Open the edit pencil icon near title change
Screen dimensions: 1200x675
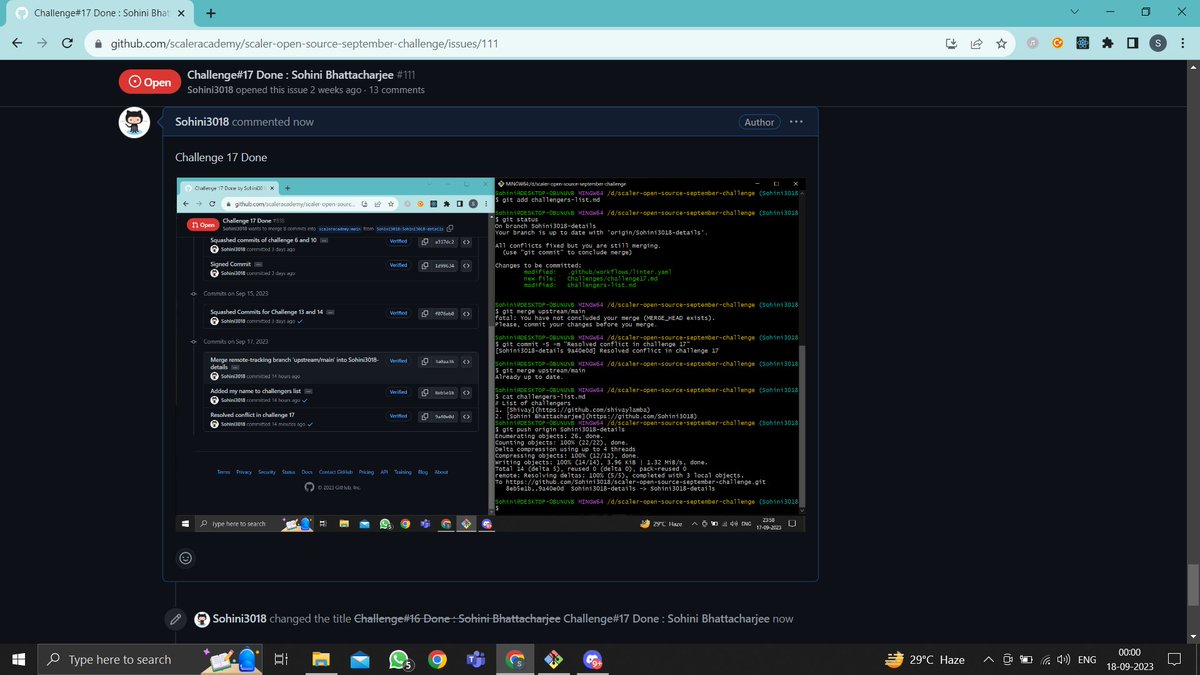pos(176,618)
